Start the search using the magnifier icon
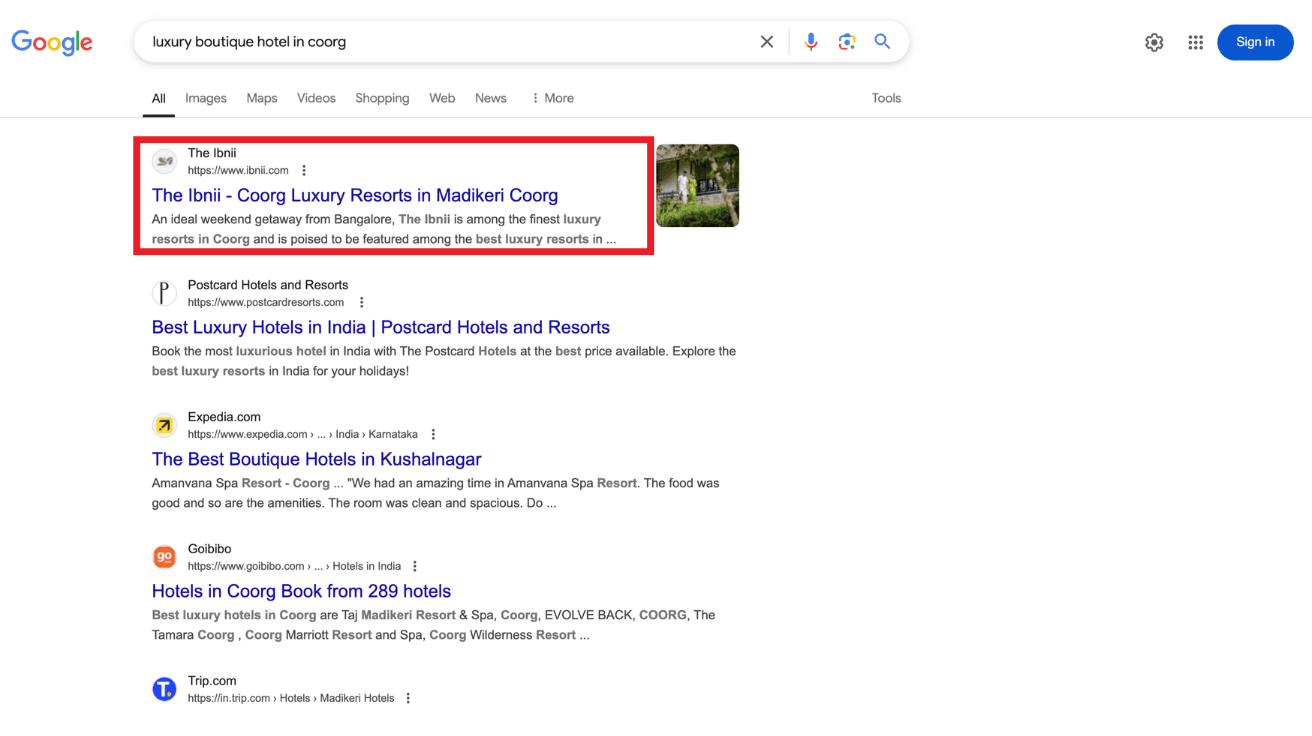This screenshot has height=736, width=1312. pos(881,41)
